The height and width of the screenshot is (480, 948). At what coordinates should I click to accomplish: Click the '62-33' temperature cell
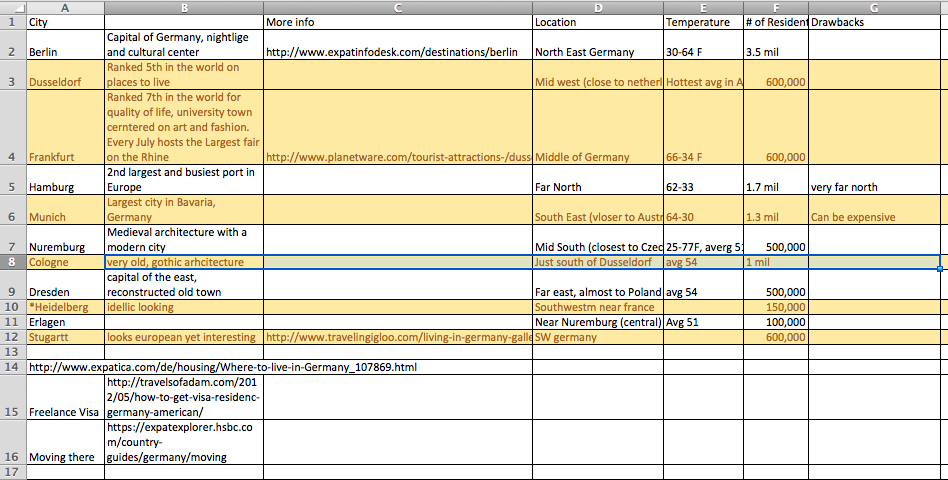pyautogui.click(x=704, y=180)
